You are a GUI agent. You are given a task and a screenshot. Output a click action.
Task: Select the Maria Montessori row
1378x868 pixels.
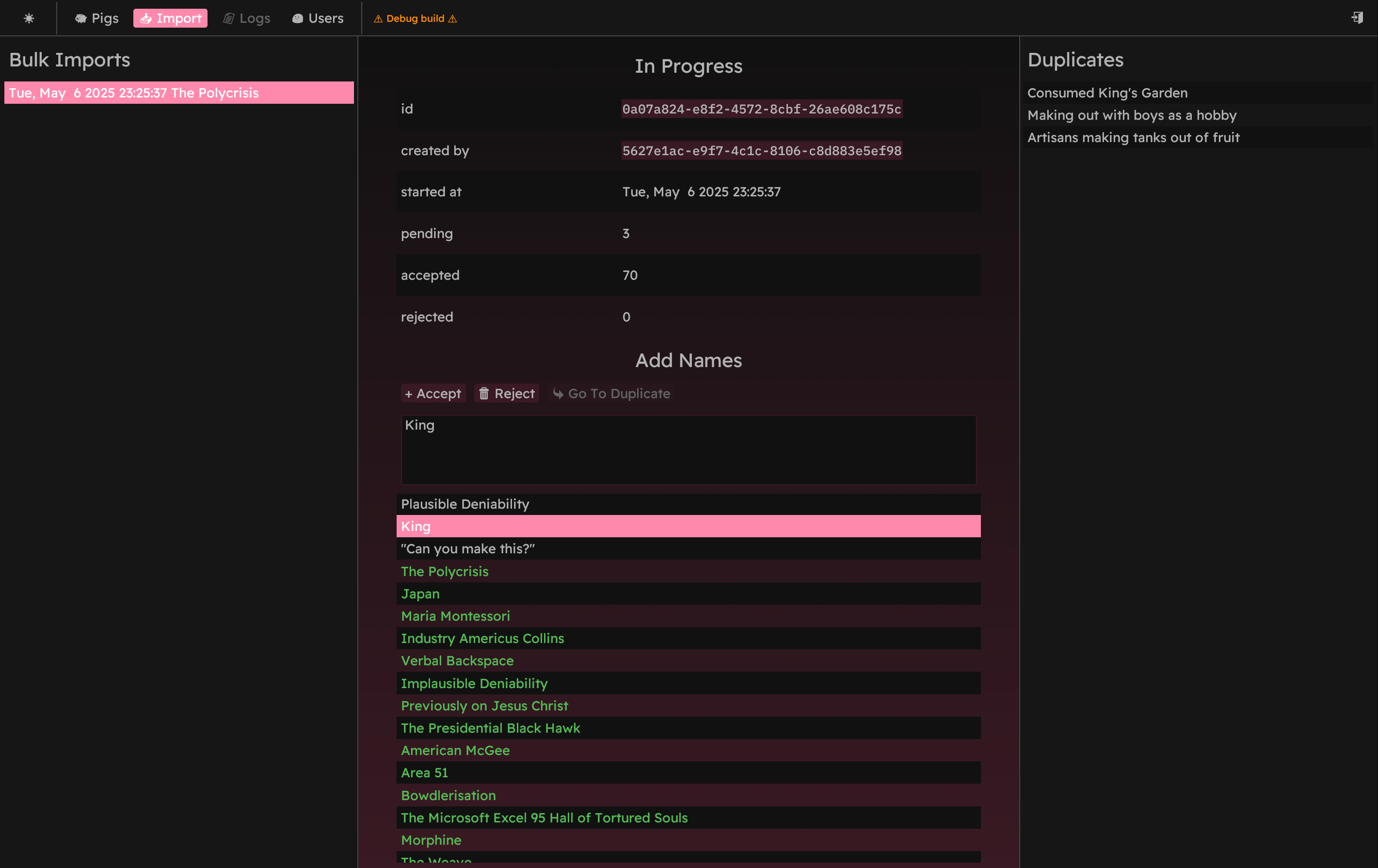tap(689, 616)
